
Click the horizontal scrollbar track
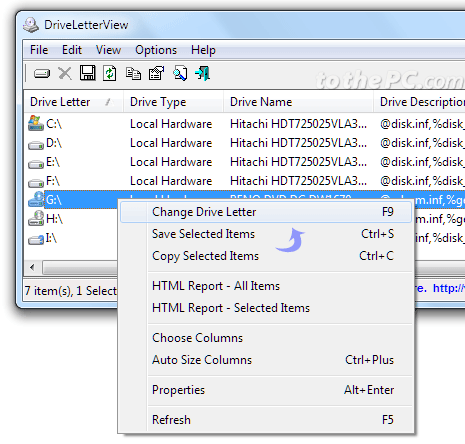click(x=80, y=267)
